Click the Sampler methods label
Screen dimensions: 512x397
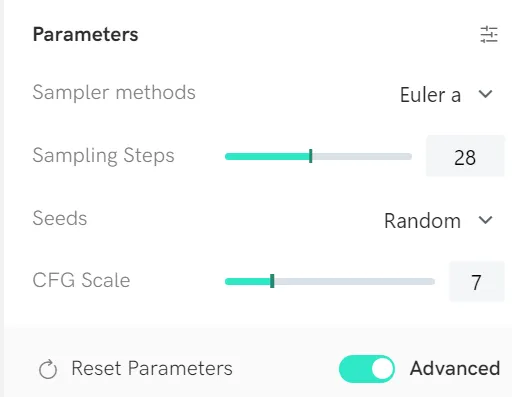pos(114,92)
